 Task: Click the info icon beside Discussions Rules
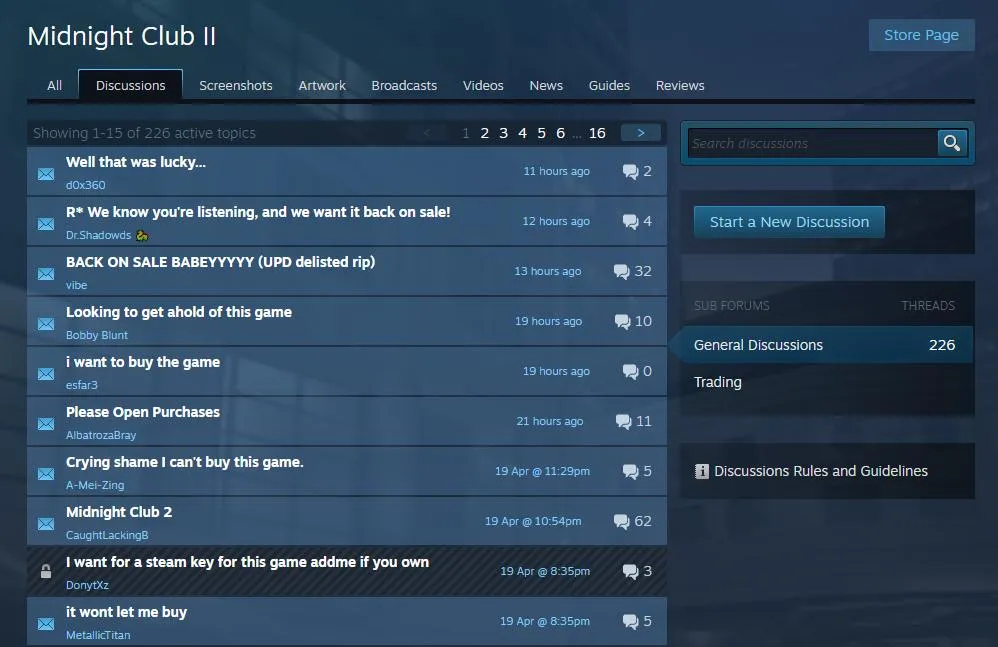coord(702,471)
